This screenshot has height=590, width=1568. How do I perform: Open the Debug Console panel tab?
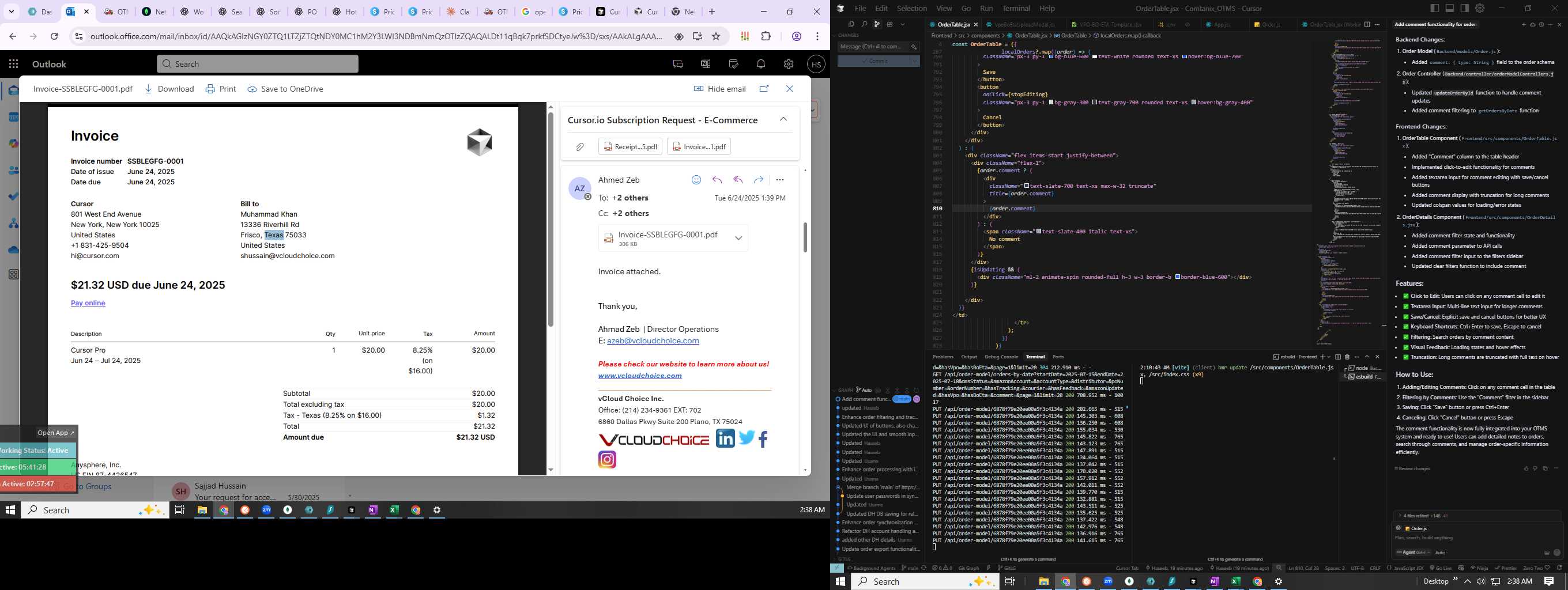(x=1001, y=357)
